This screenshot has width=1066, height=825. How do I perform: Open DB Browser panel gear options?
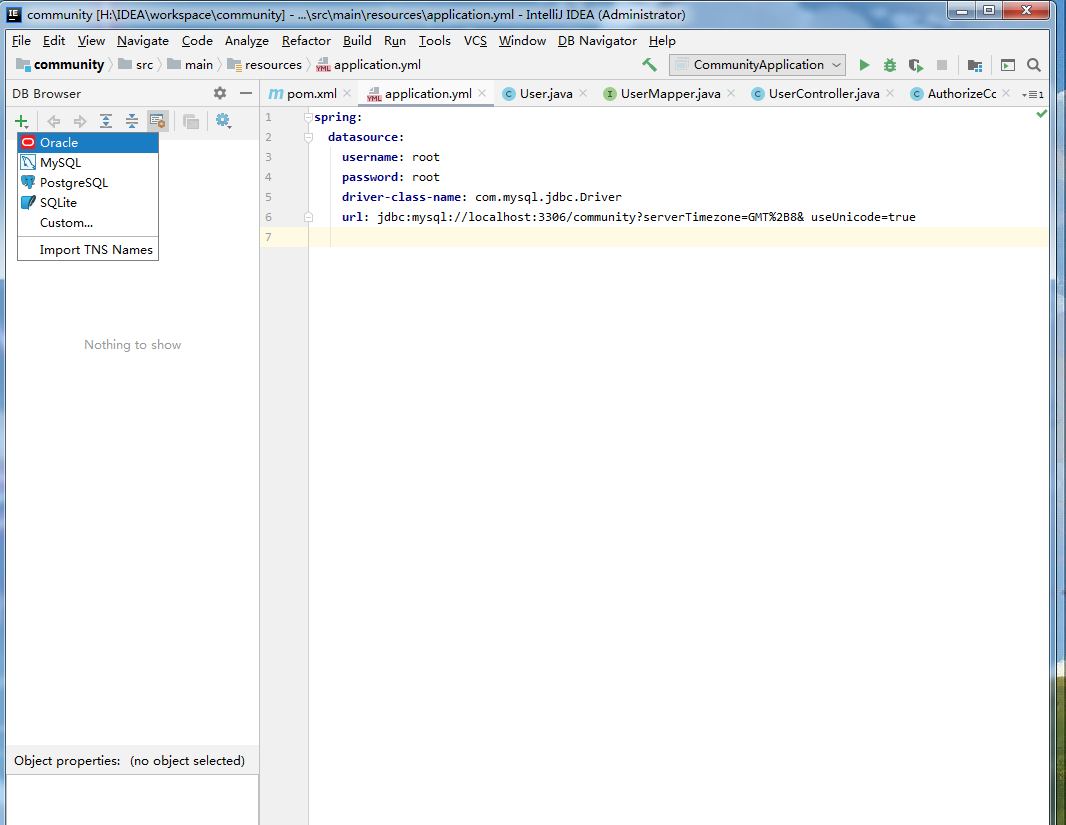tap(220, 93)
